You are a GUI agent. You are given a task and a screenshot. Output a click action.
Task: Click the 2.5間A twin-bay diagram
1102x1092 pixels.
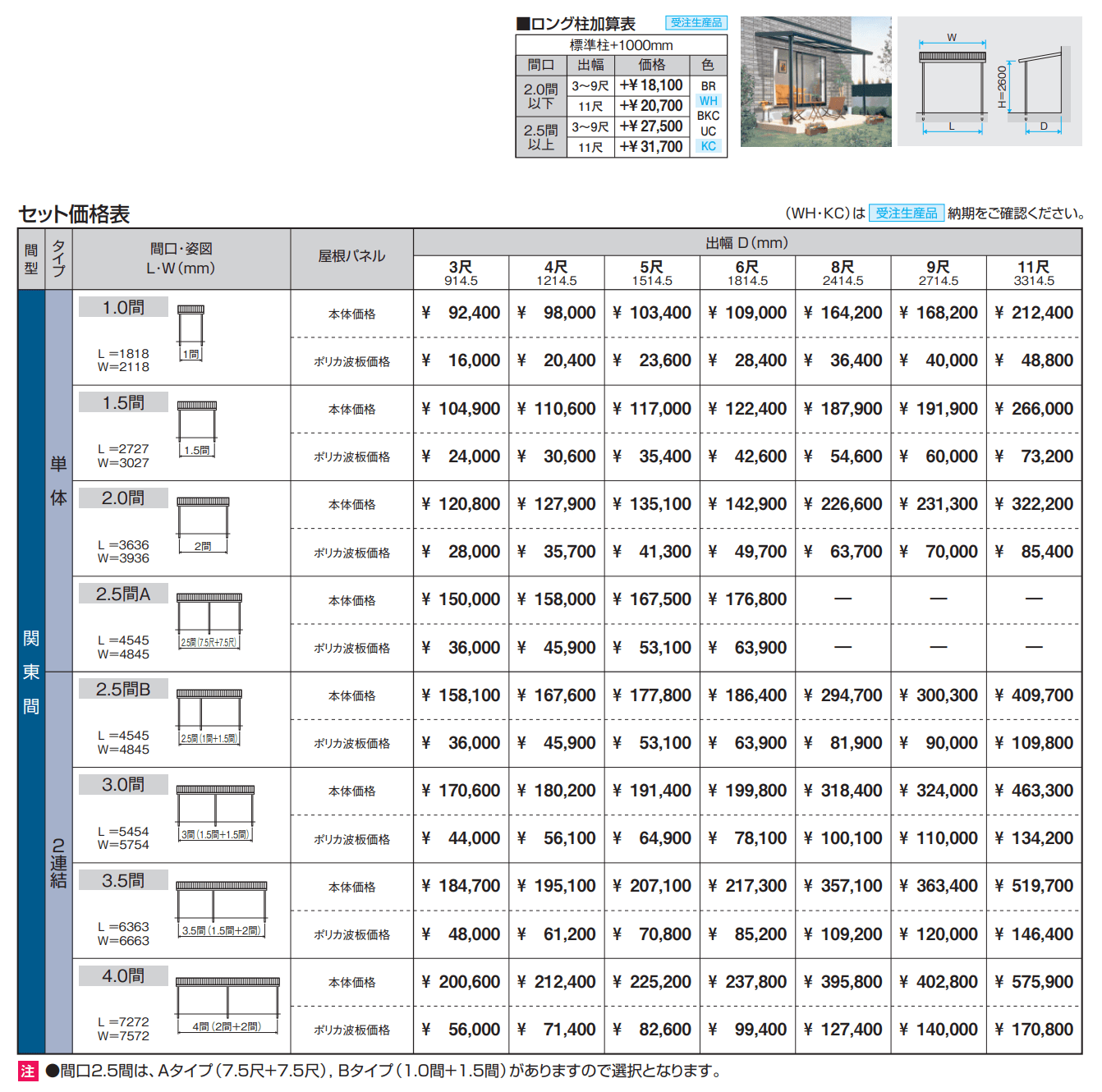[209, 617]
